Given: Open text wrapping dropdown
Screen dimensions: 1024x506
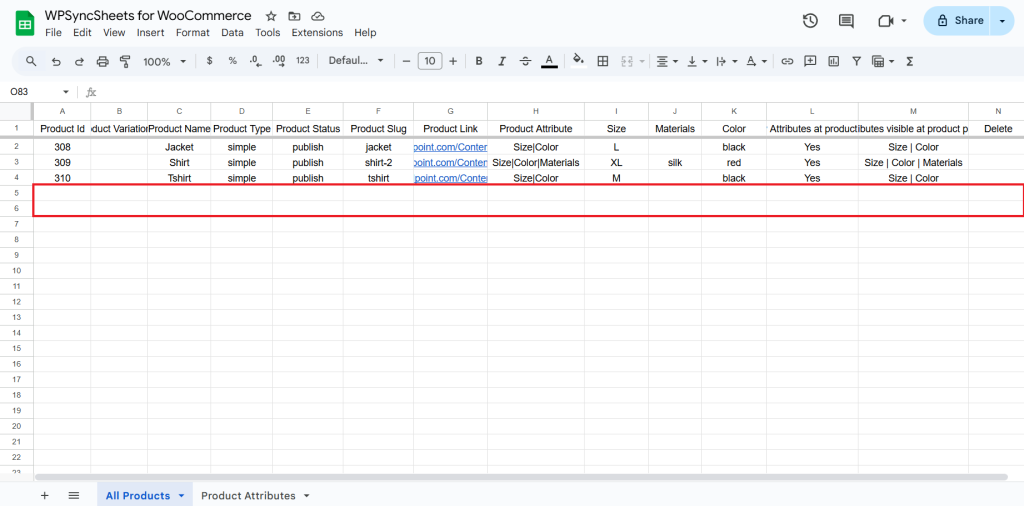Looking at the screenshot, I should coord(727,61).
